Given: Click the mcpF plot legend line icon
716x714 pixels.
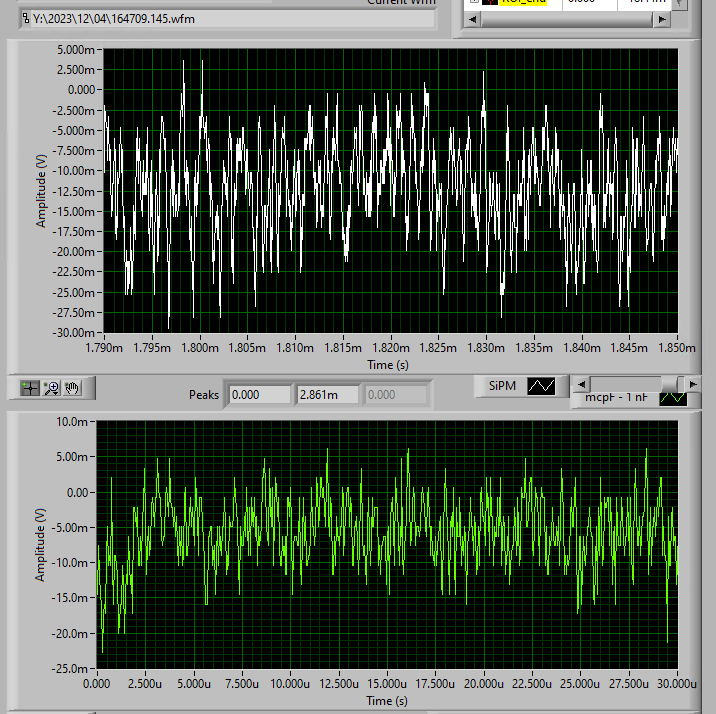Looking at the screenshot, I should [x=673, y=398].
